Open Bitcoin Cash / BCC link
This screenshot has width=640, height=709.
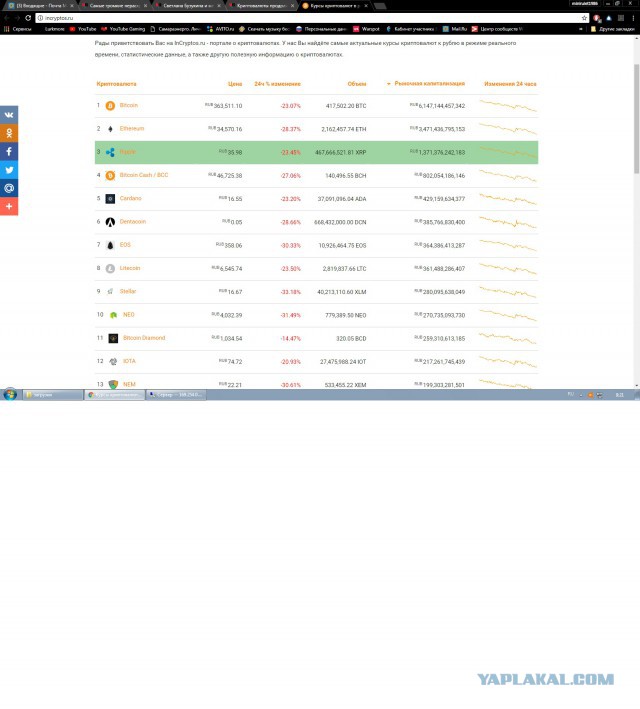click(144, 175)
